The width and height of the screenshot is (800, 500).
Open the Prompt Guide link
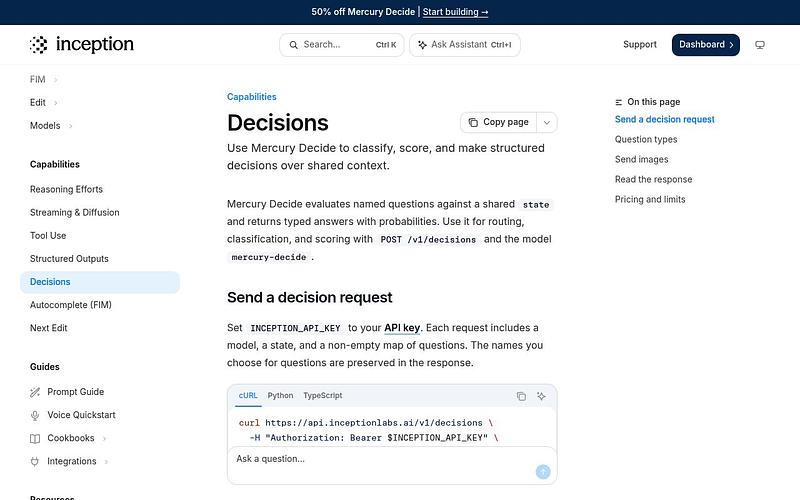[76, 392]
